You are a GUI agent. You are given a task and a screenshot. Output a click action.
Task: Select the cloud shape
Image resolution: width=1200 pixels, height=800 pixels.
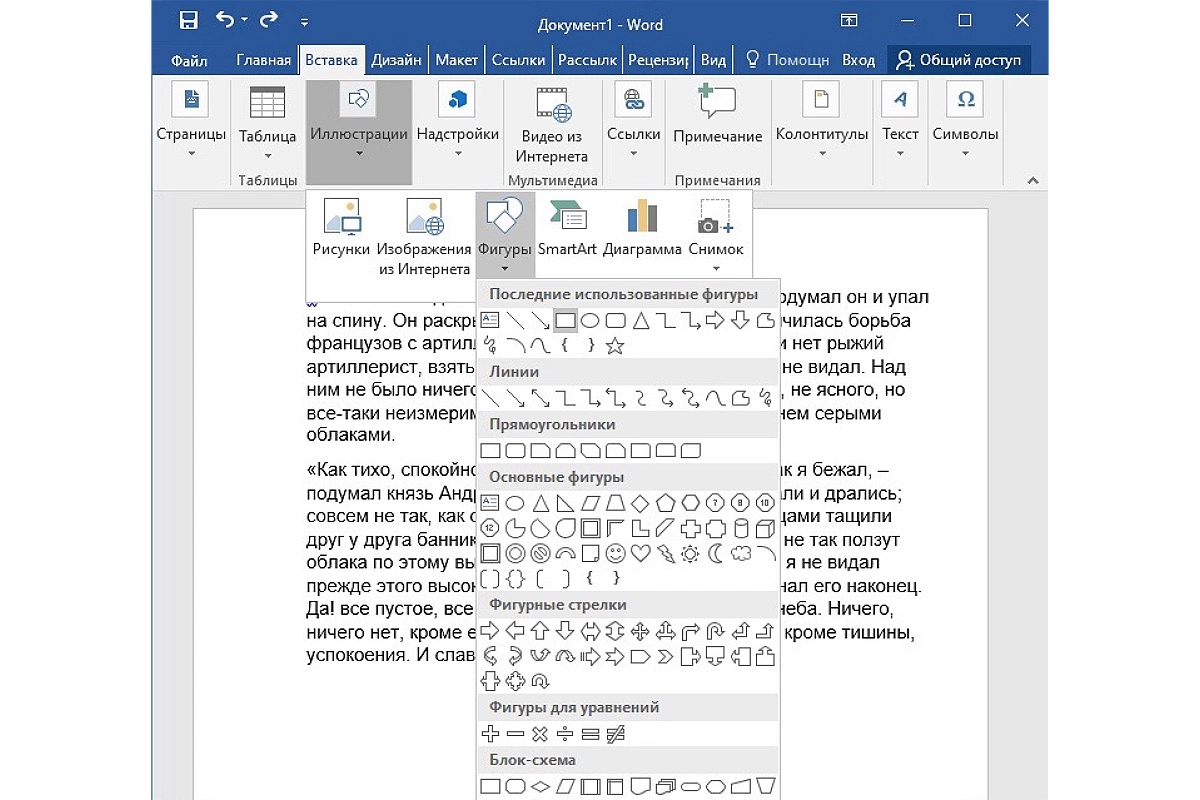[741, 553]
